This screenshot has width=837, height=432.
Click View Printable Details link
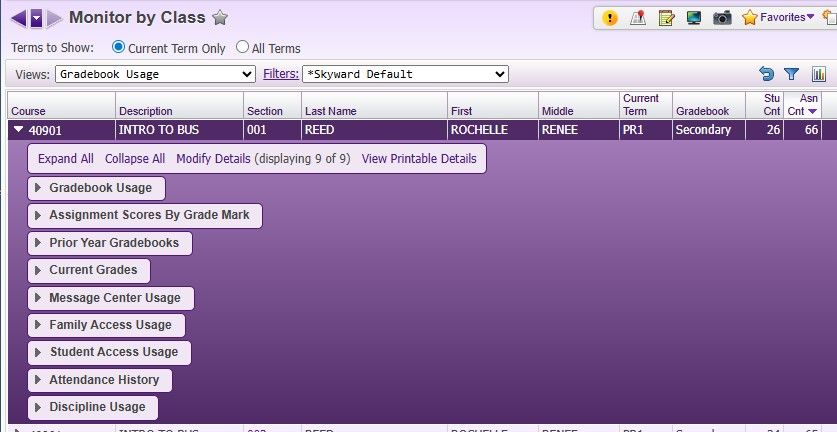click(419, 159)
